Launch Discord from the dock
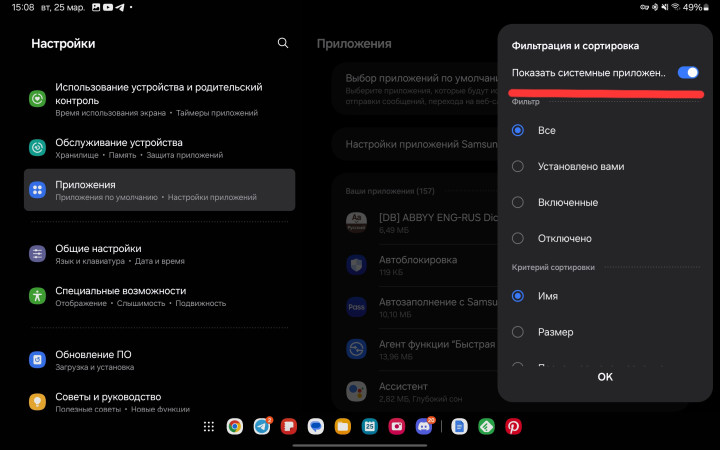The image size is (720, 450). (423, 426)
